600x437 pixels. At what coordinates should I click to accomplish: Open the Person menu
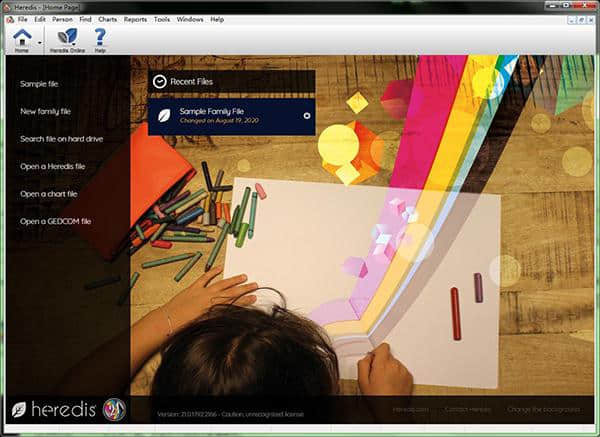point(62,19)
